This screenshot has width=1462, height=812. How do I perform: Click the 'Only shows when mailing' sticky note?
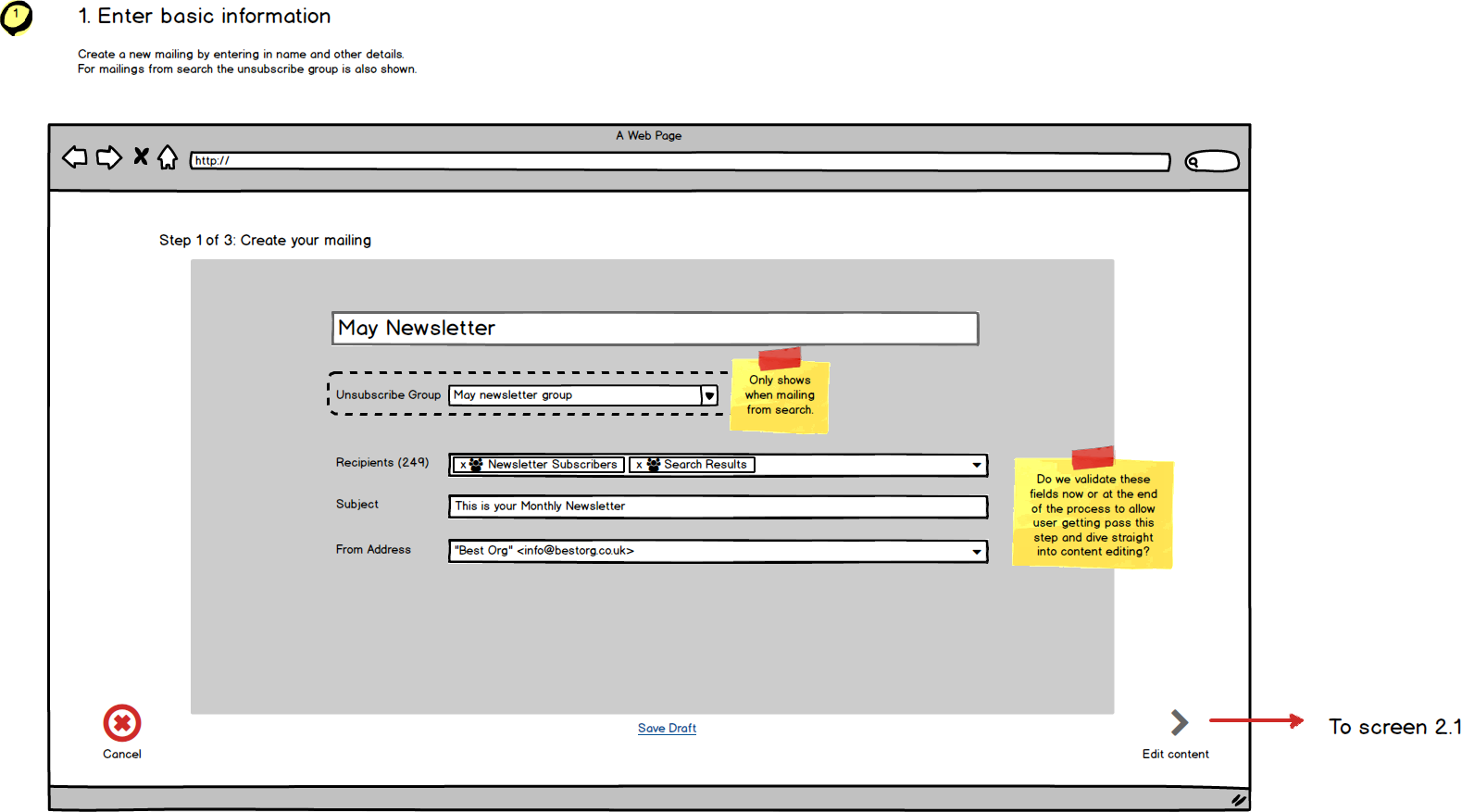tap(780, 392)
